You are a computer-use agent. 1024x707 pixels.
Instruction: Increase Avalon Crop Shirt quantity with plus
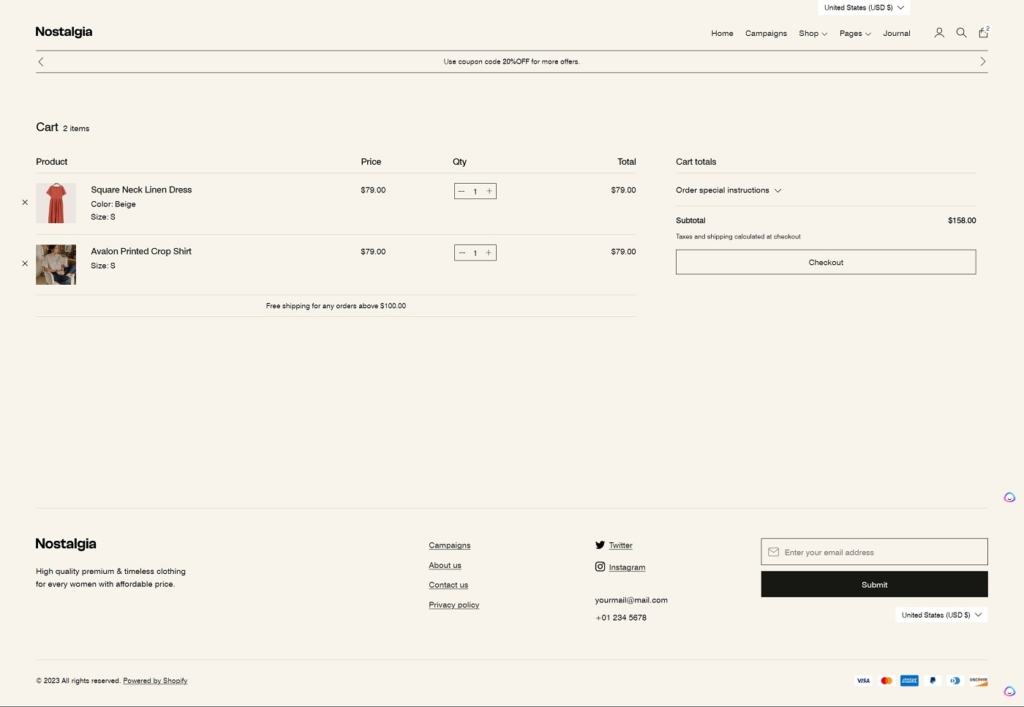pos(489,253)
